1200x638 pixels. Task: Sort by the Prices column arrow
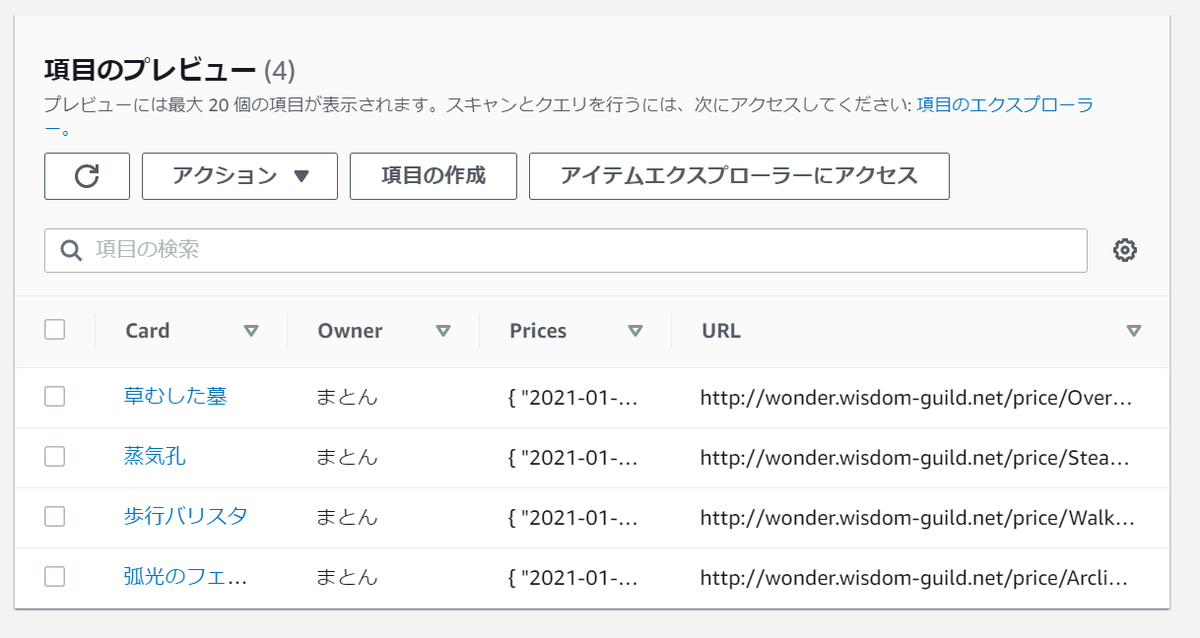pyautogui.click(x=635, y=331)
